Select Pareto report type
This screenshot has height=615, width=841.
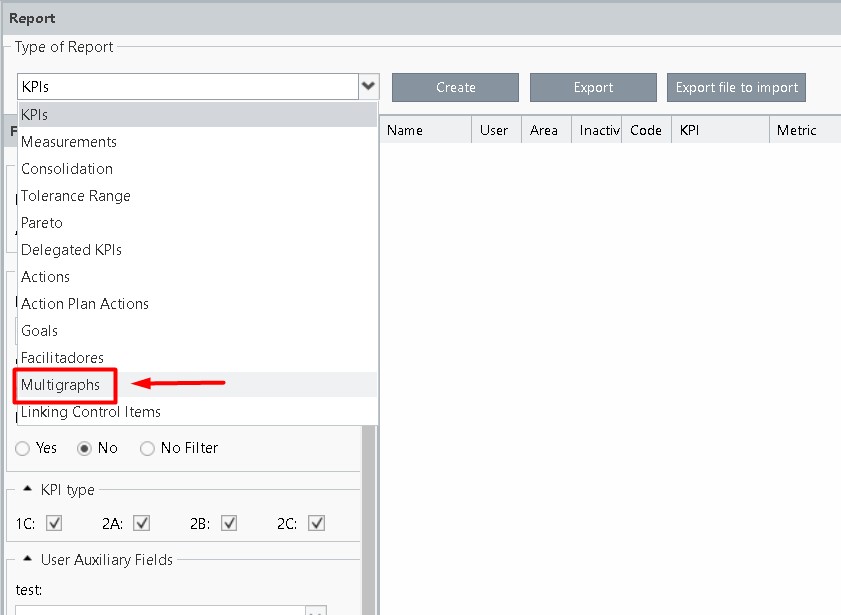(42, 223)
